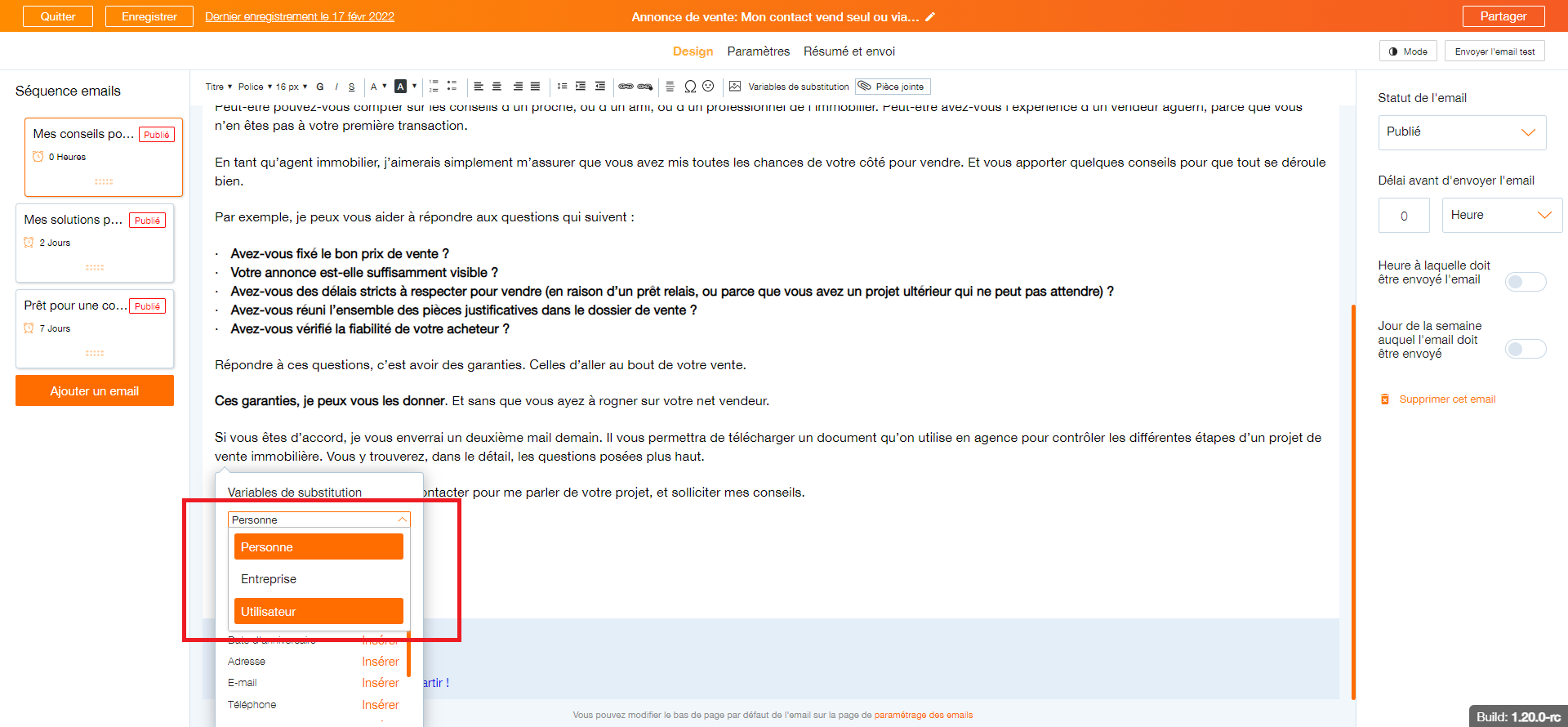
Task: Open the Résumé et envoi tab
Action: click(849, 51)
